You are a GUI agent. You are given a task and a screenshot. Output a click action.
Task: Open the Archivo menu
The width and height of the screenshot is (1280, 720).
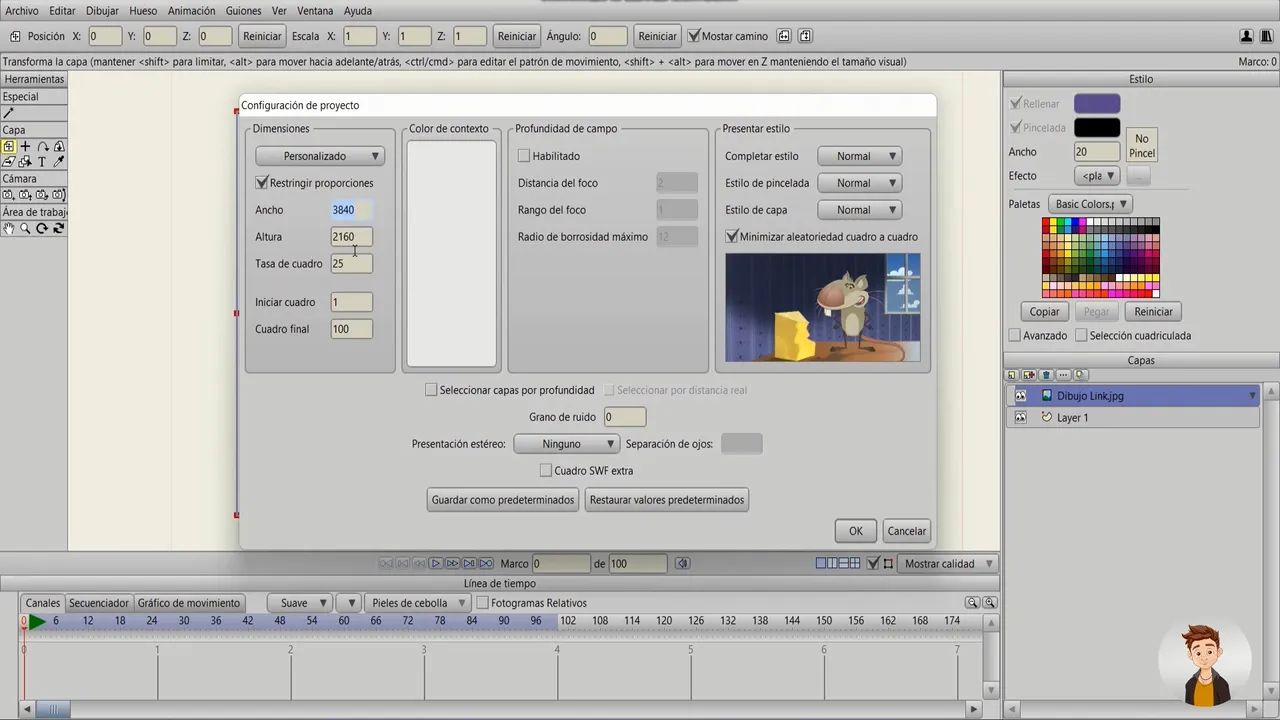pos(22,11)
